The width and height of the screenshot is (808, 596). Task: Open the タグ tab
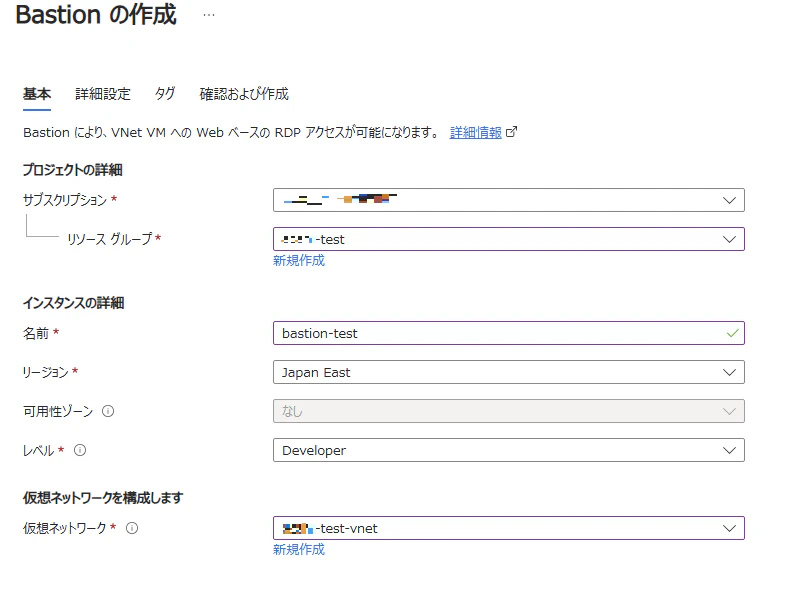(x=165, y=94)
